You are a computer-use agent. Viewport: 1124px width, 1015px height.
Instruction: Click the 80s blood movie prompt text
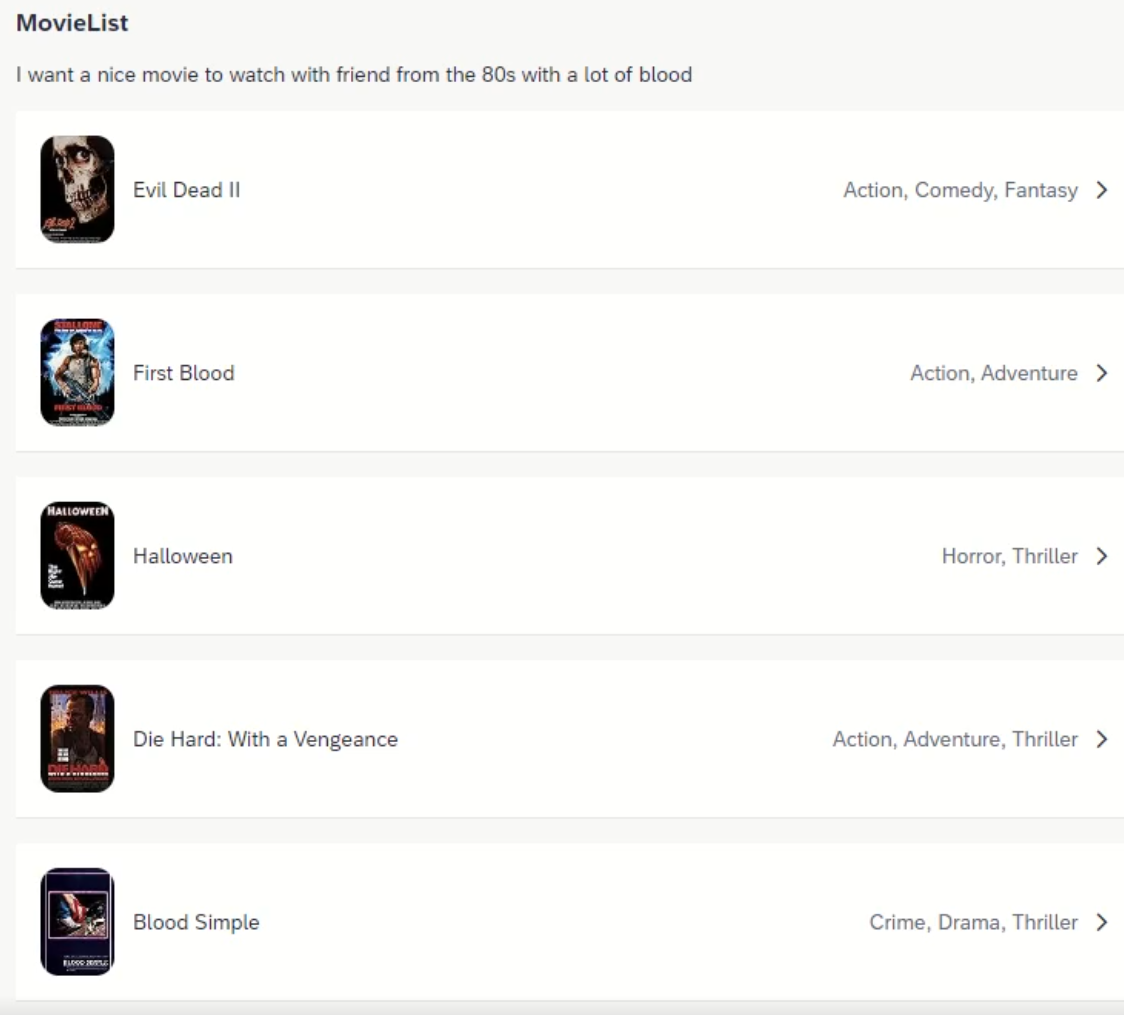point(354,75)
